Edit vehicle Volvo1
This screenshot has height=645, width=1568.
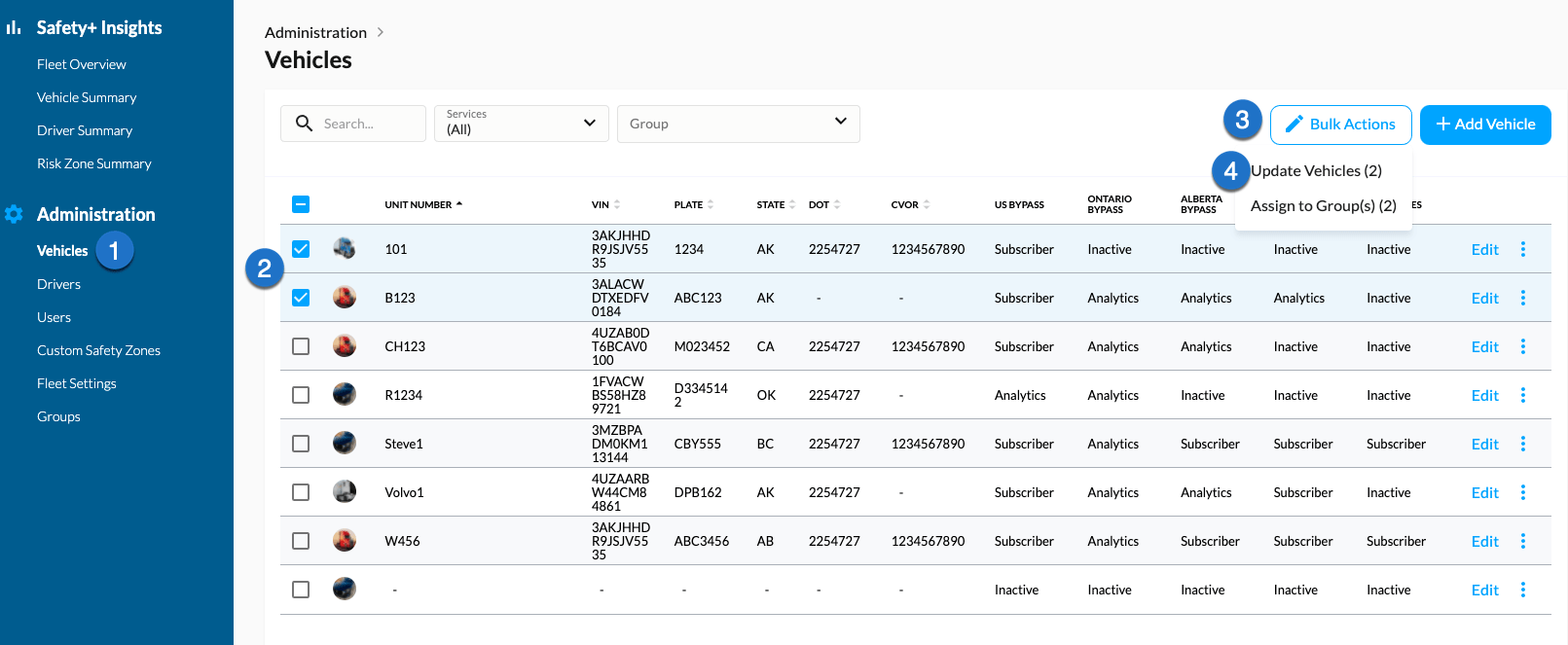click(1485, 492)
